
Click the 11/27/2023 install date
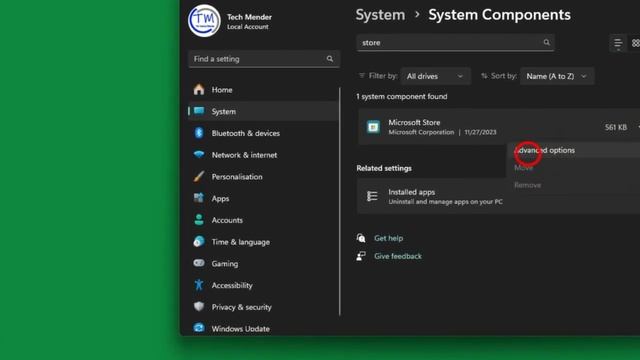pyautogui.click(x=480, y=132)
